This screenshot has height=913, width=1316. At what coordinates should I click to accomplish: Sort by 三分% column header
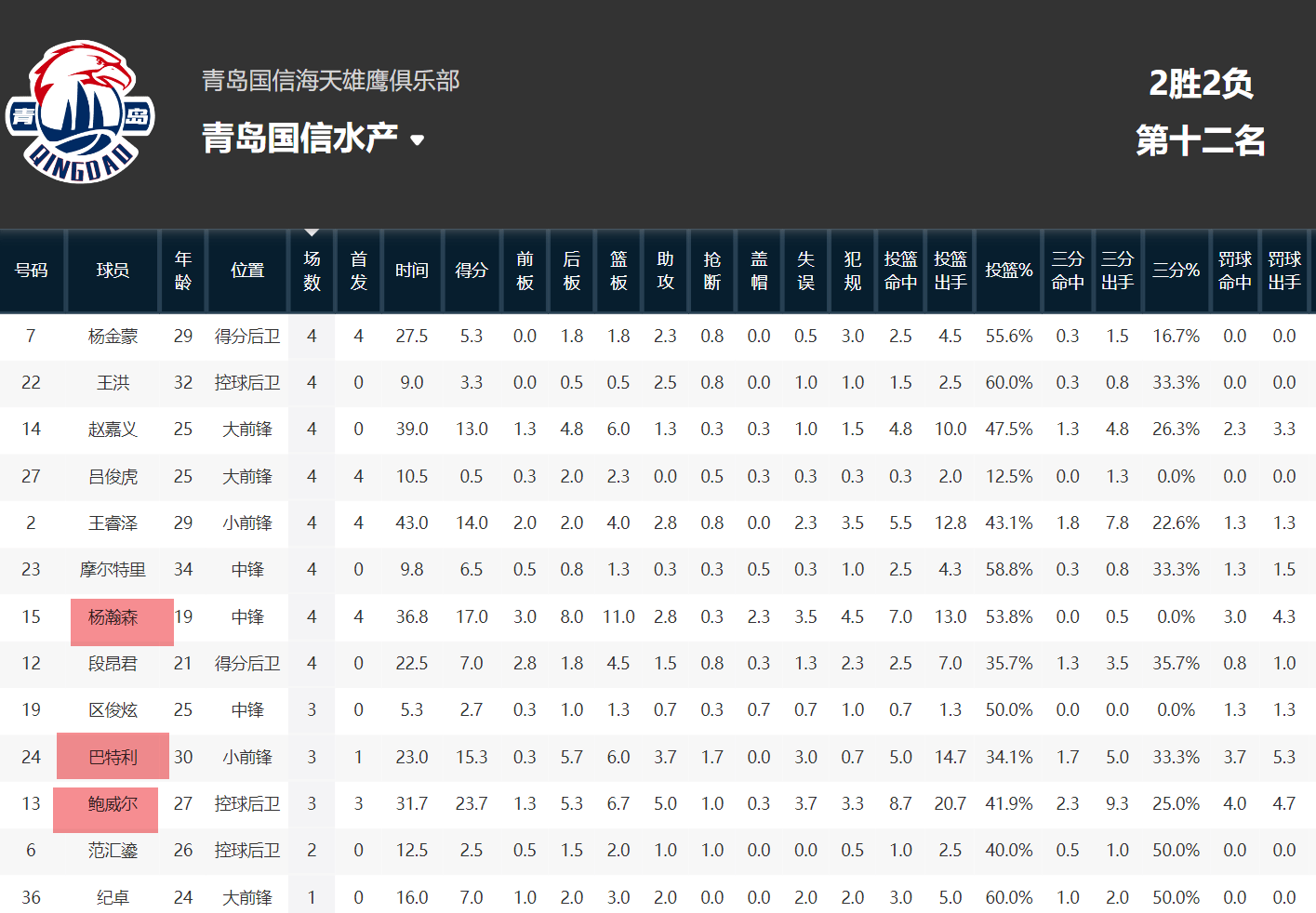(1176, 271)
